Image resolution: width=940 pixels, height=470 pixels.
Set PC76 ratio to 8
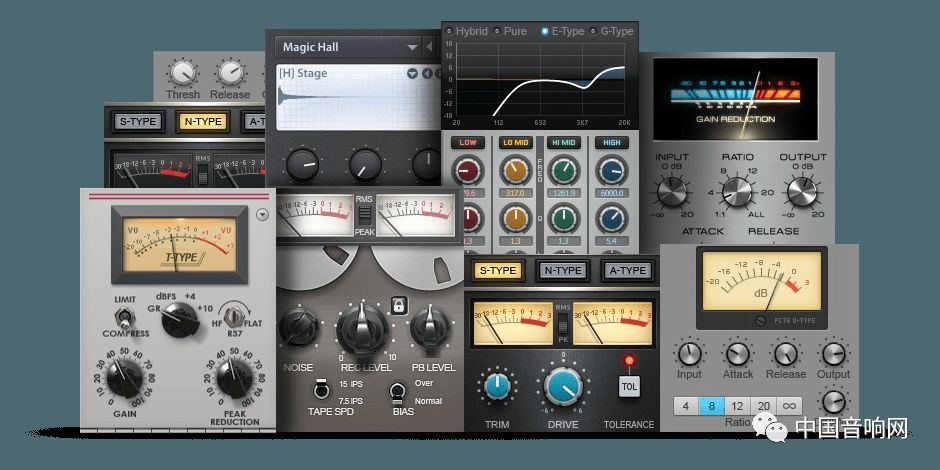coord(712,406)
